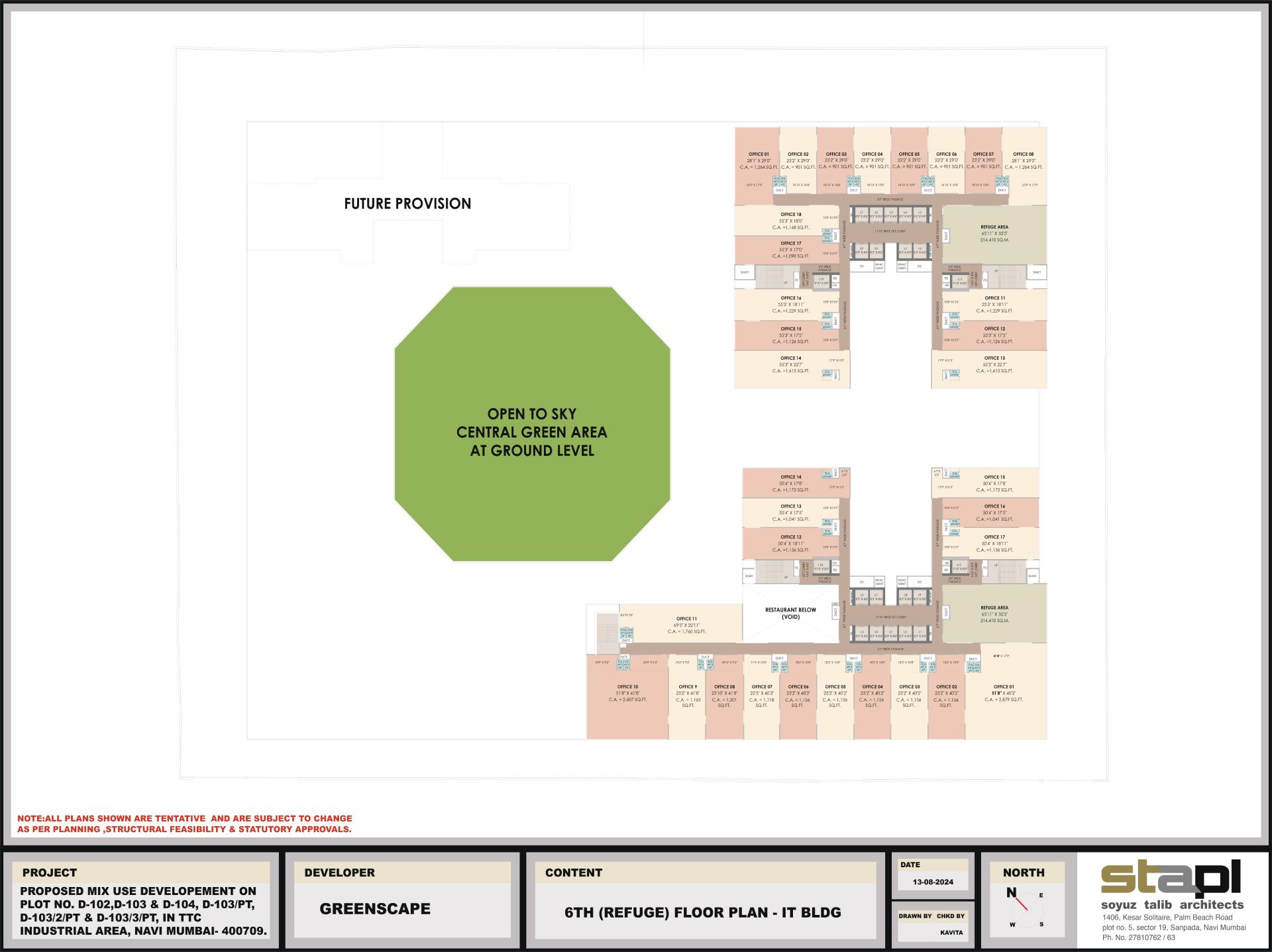Click Office 02 sized 23'2" x 40'2"
The image size is (1272, 952).
(x=946, y=696)
